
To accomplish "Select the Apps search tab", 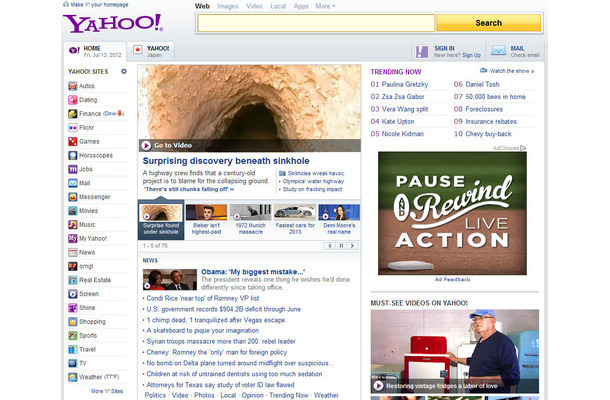I will (x=301, y=6).
